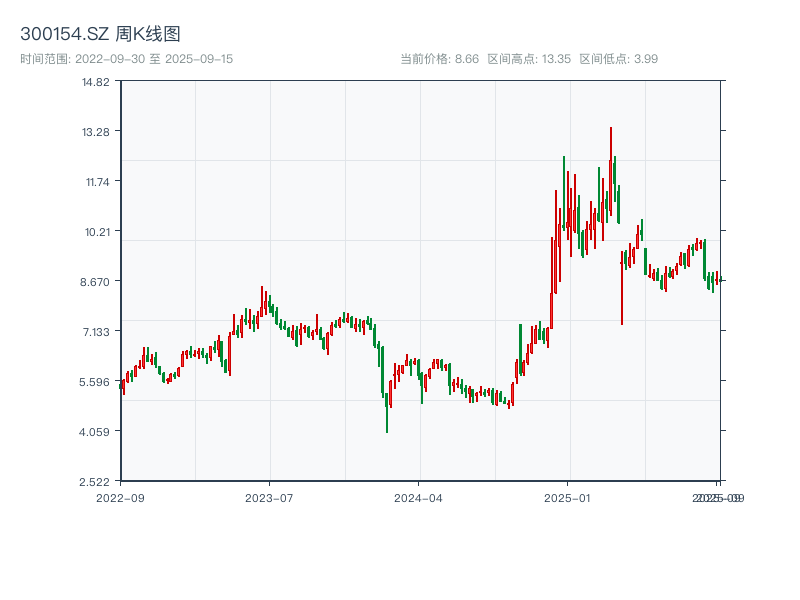Screen dimensions: 800x600
Task: Click the 13.28 y-axis price label
Action: tap(96, 132)
